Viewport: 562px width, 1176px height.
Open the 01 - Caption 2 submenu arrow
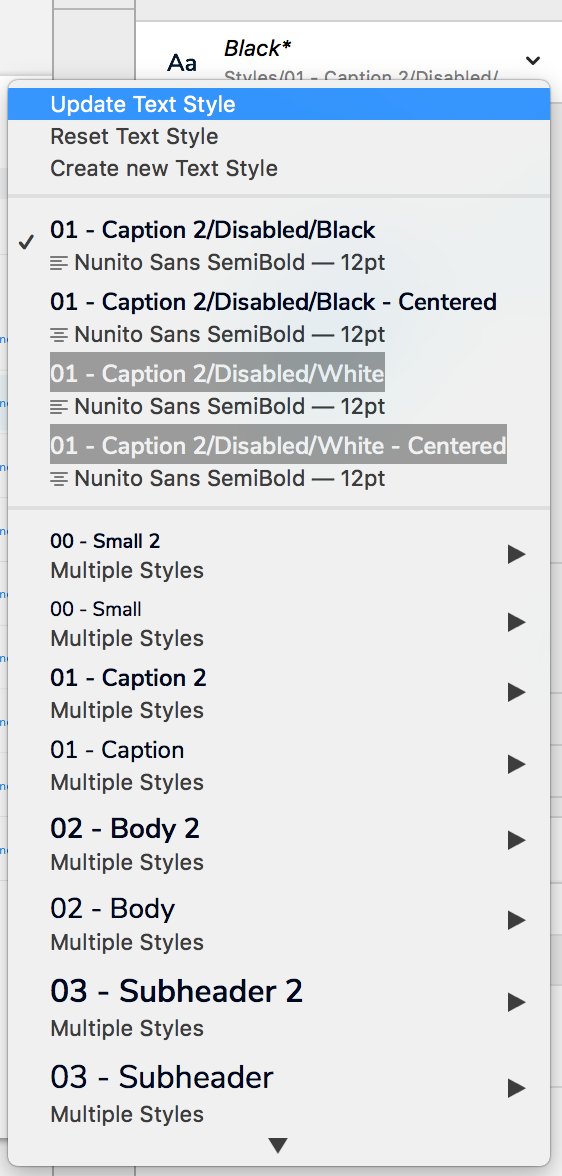point(516,692)
